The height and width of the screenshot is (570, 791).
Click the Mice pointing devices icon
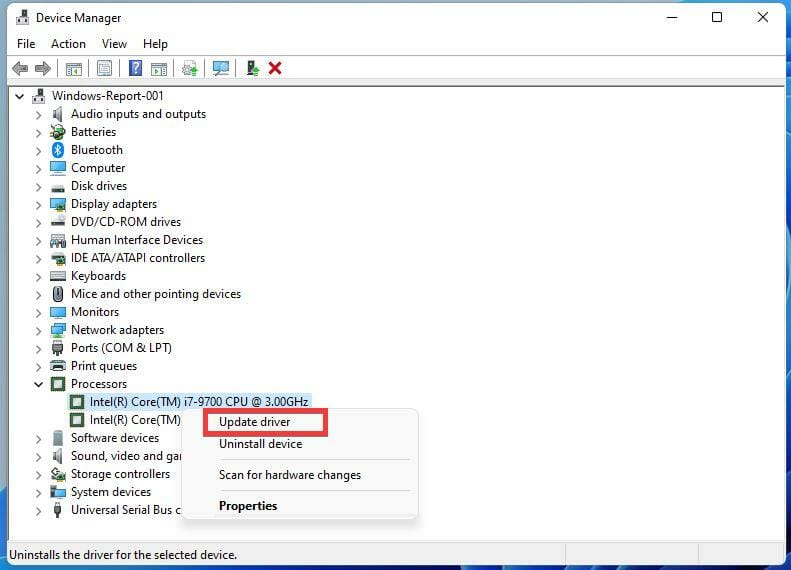[x=58, y=294]
